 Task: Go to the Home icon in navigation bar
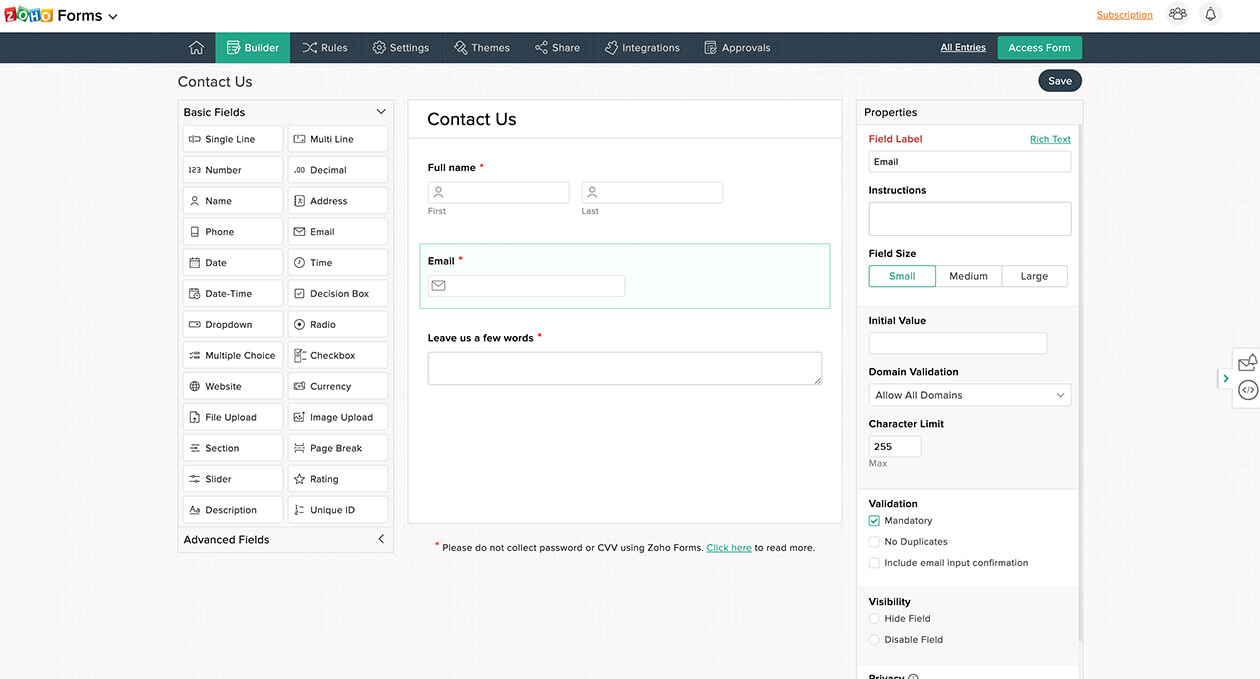tap(196, 48)
